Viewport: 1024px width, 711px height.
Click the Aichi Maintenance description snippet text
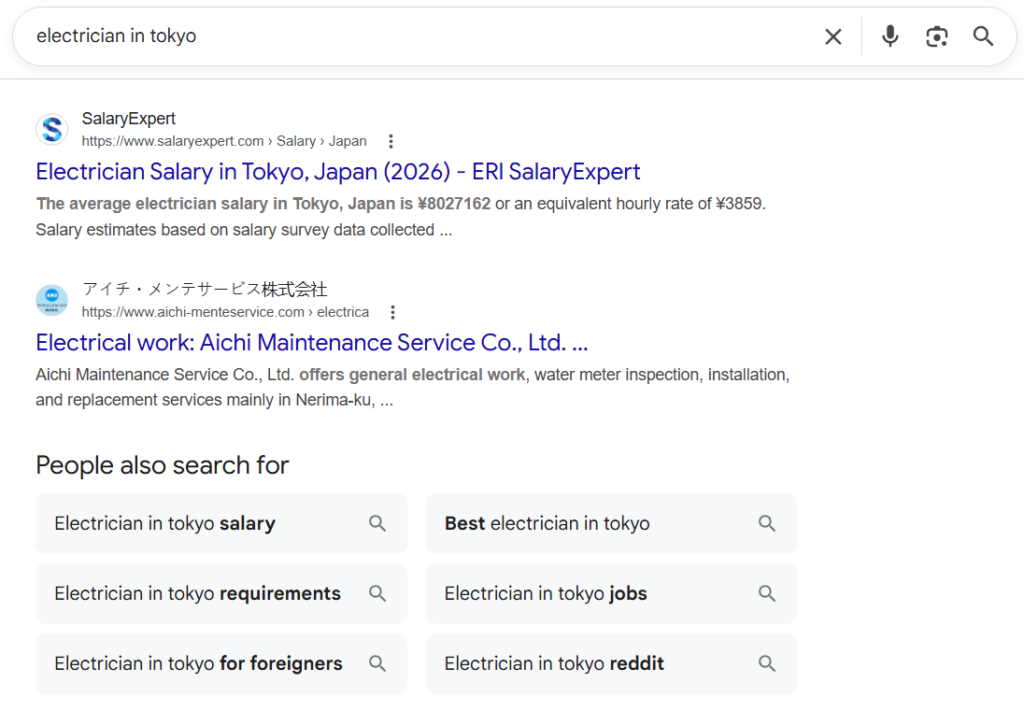(x=413, y=387)
